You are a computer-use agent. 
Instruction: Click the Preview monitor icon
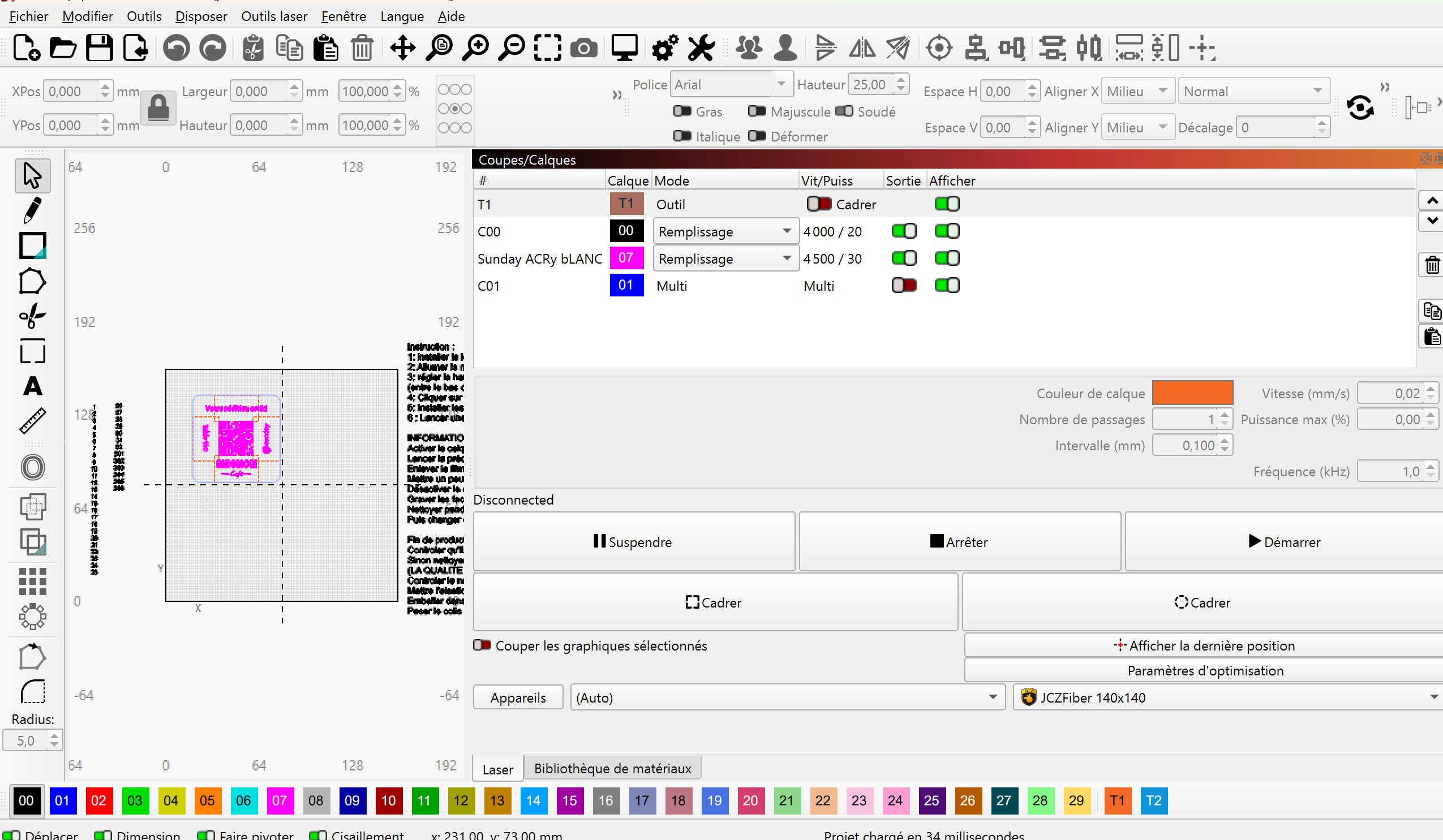pos(624,48)
